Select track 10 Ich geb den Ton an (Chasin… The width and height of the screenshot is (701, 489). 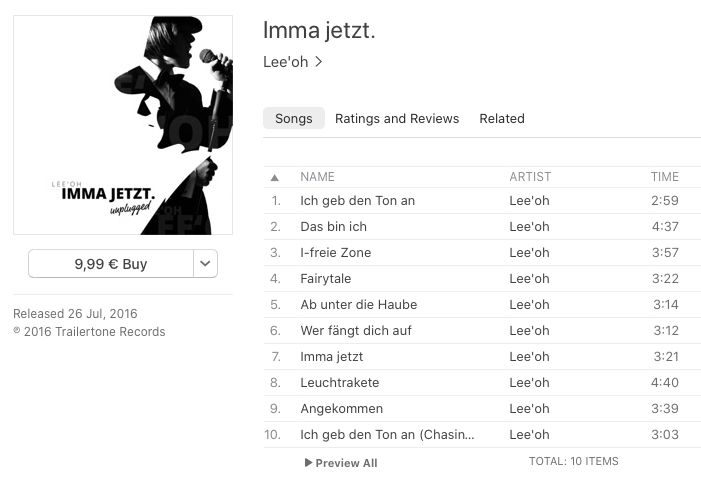click(x=482, y=434)
